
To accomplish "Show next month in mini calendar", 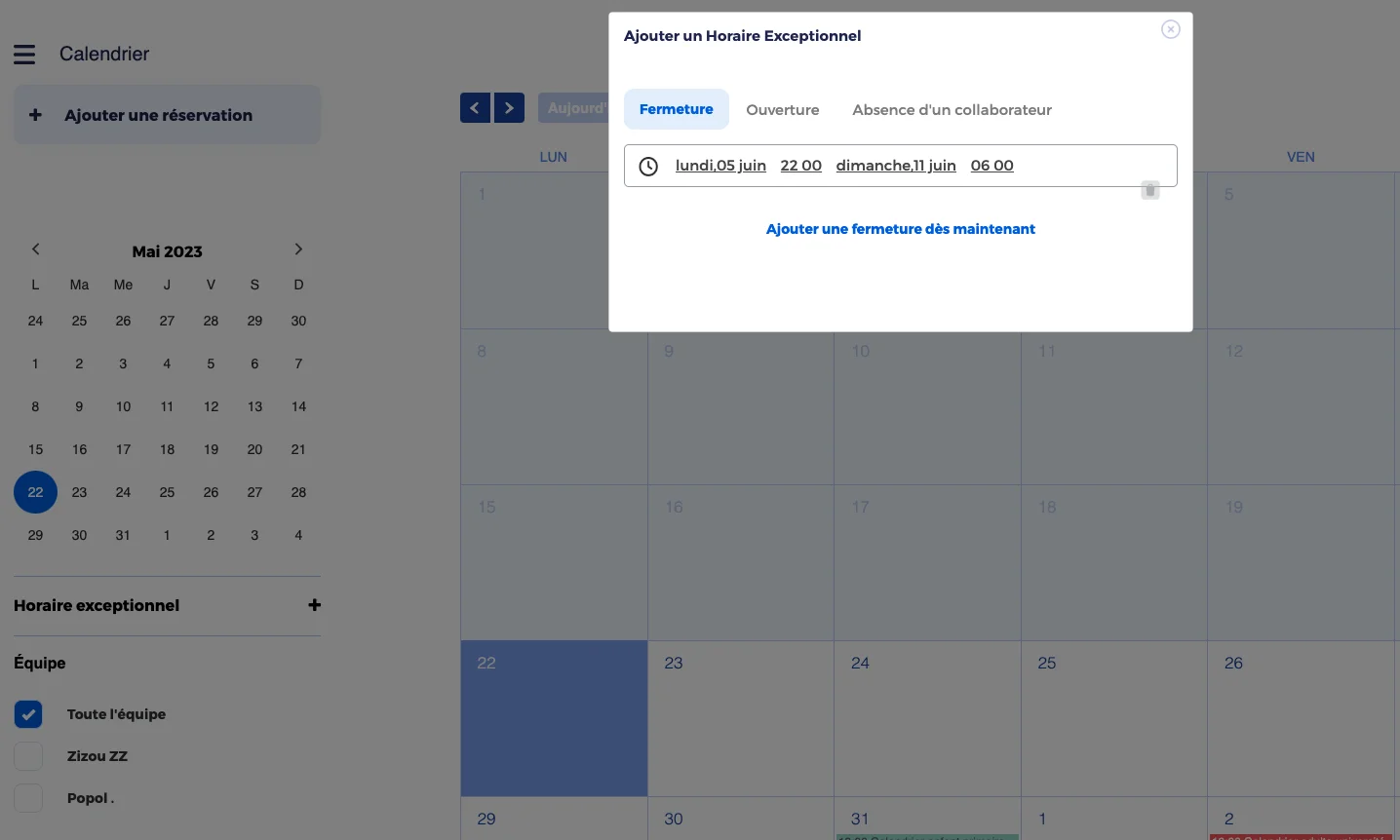I will tap(298, 249).
